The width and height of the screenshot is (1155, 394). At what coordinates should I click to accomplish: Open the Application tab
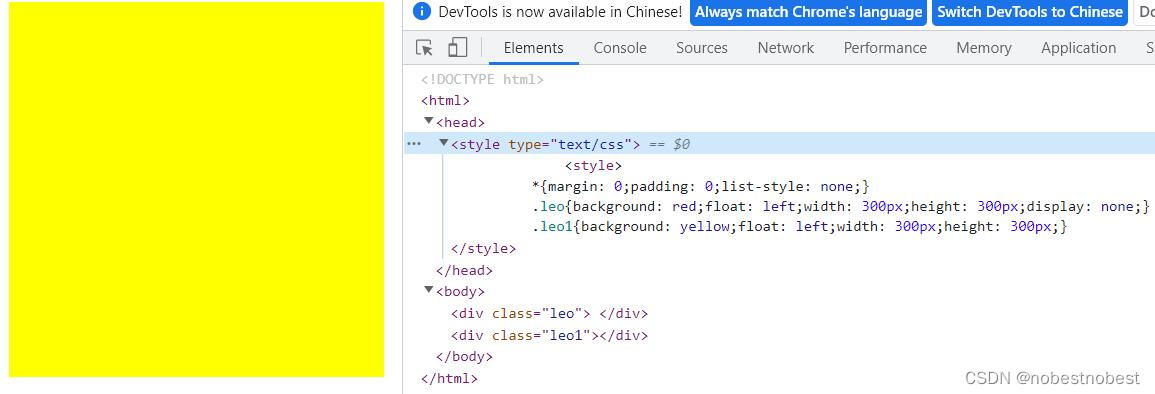(1078, 48)
